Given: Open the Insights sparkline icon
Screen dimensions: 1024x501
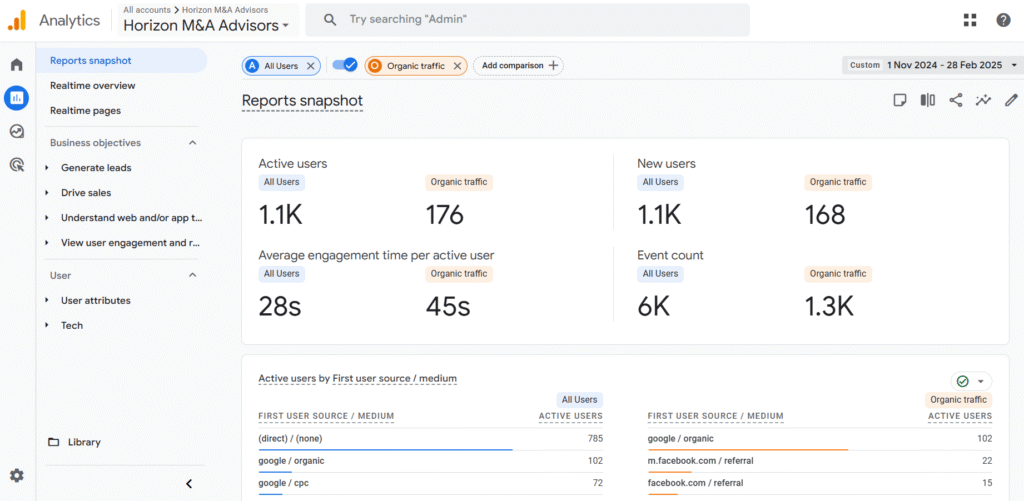Looking at the screenshot, I should click(984, 100).
